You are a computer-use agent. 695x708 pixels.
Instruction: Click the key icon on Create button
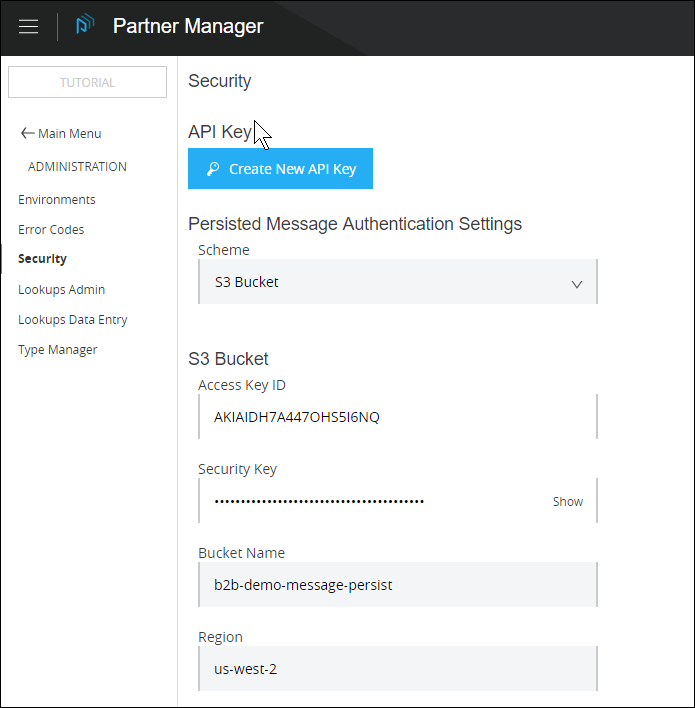pos(212,169)
